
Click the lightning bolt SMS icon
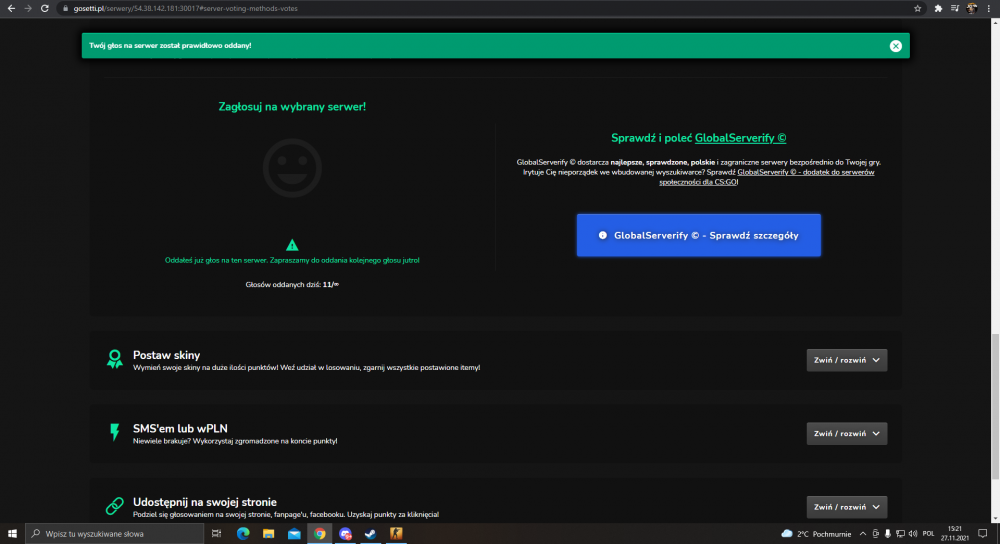(x=115, y=432)
